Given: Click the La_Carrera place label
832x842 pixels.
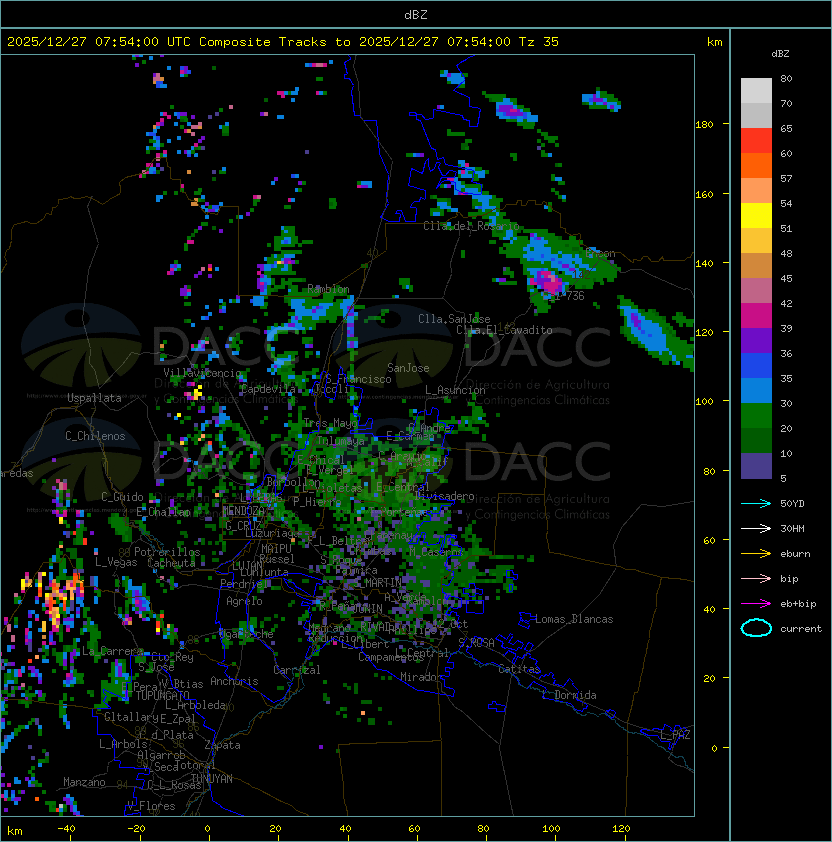Looking at the screenshot, I should 113,651.
